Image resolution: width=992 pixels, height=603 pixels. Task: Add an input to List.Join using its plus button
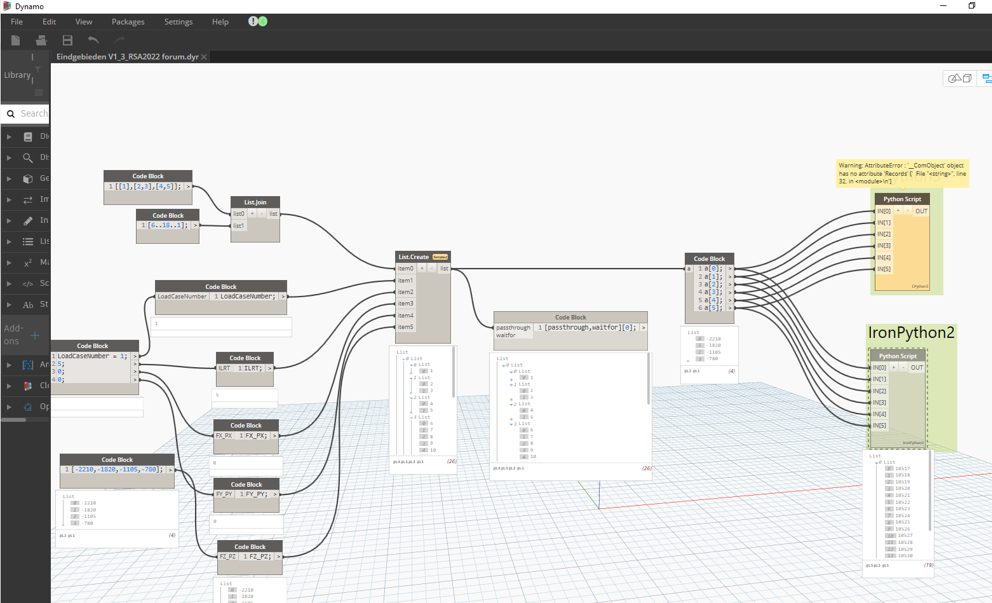[252, 213]
